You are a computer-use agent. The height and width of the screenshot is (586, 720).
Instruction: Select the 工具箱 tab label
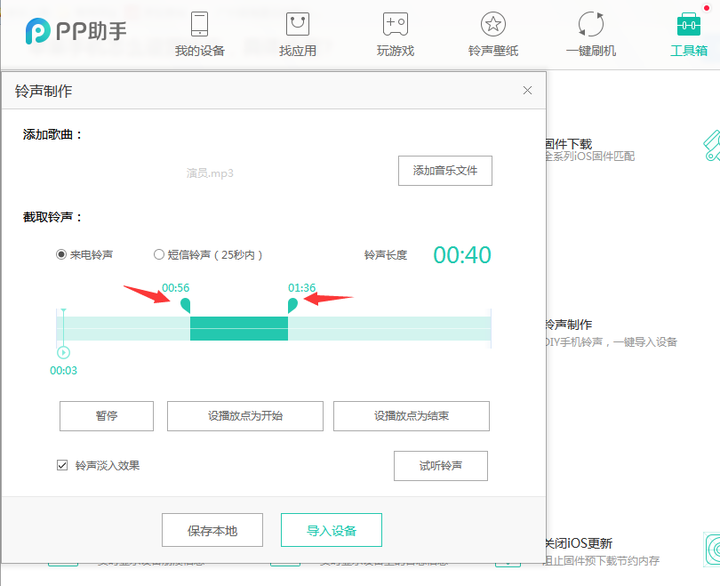click(x=688, y=51)
